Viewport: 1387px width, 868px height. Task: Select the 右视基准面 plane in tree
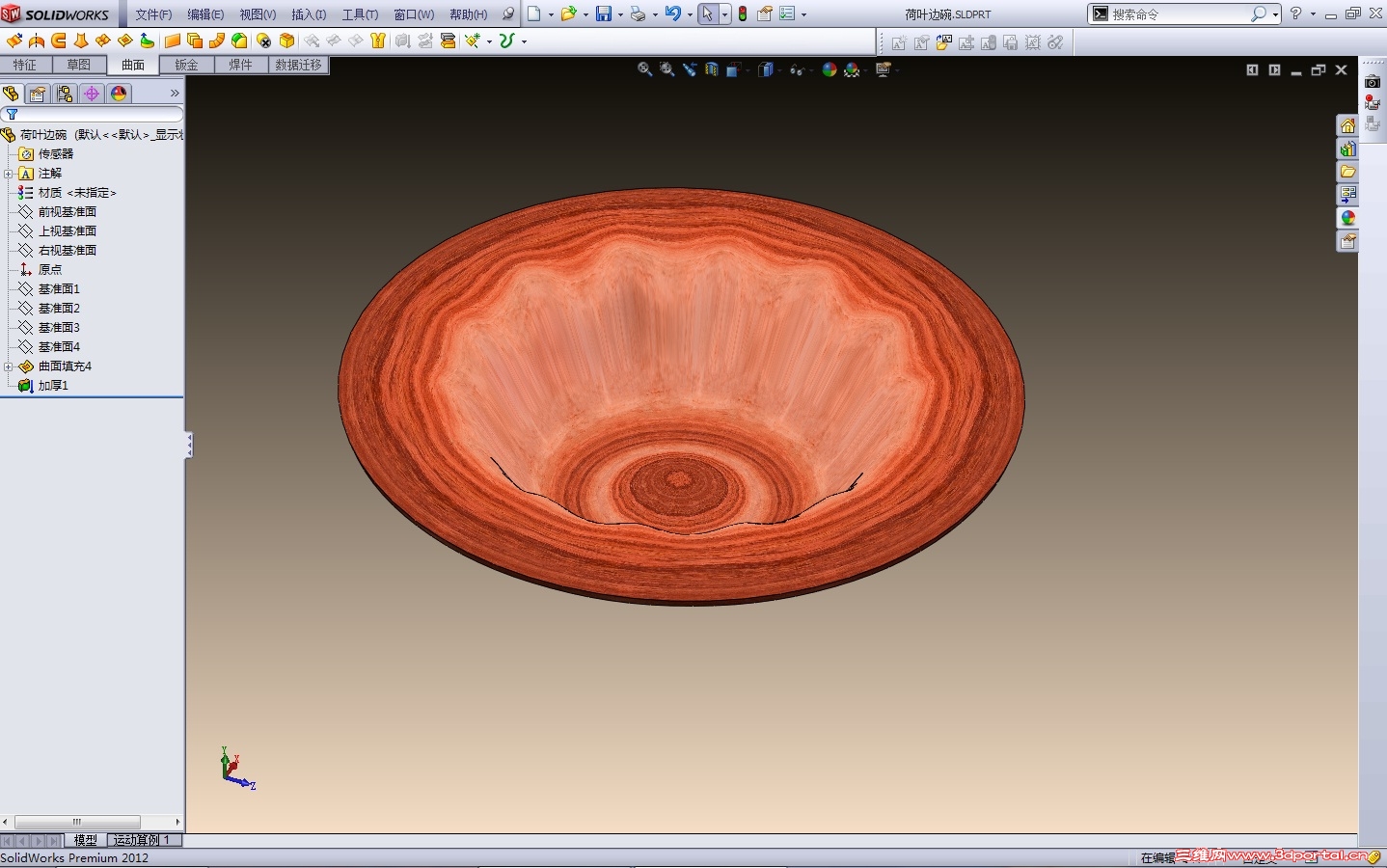(x=67, y=251)
